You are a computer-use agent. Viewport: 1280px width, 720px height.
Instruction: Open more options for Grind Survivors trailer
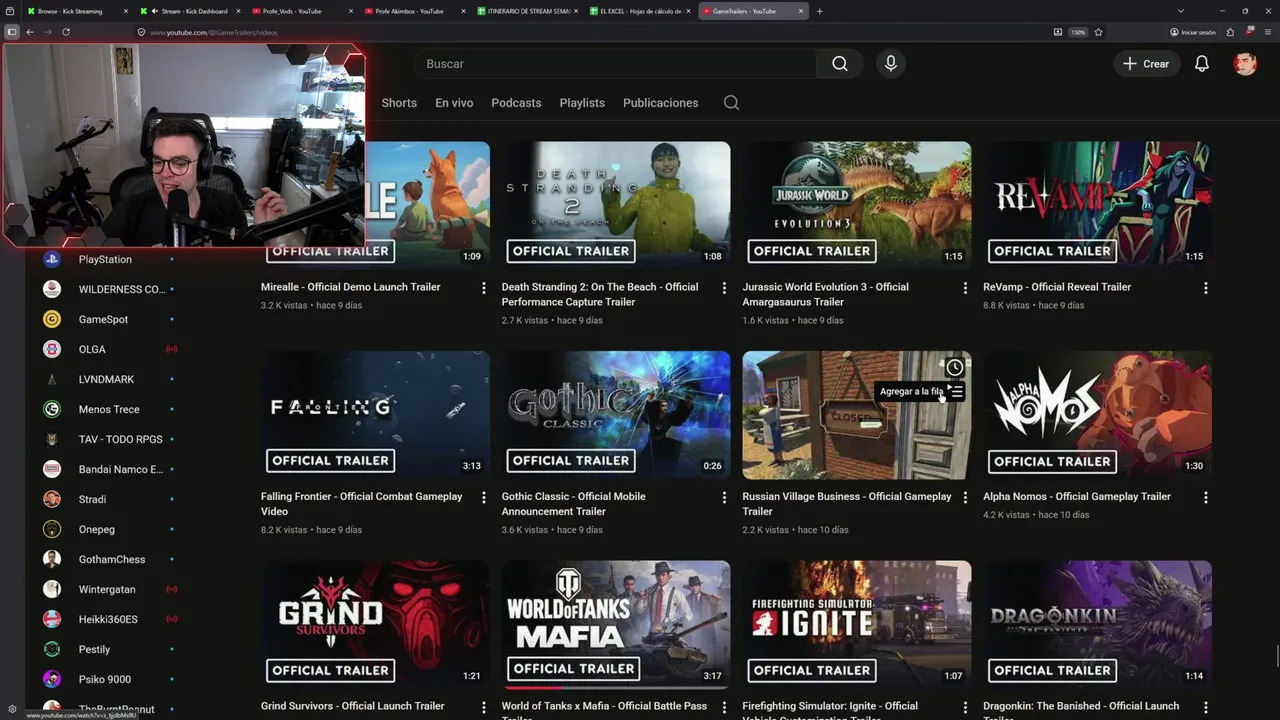[x=484, y=707]
